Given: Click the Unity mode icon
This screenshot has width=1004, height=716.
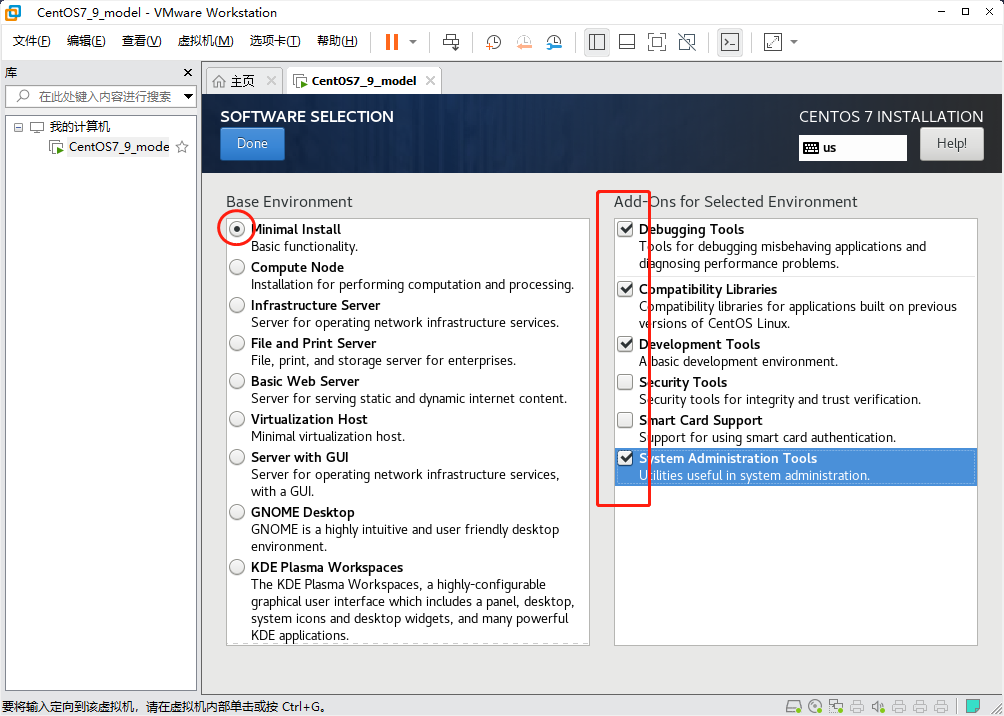Looking at the screenshot, I should [686, 42].
